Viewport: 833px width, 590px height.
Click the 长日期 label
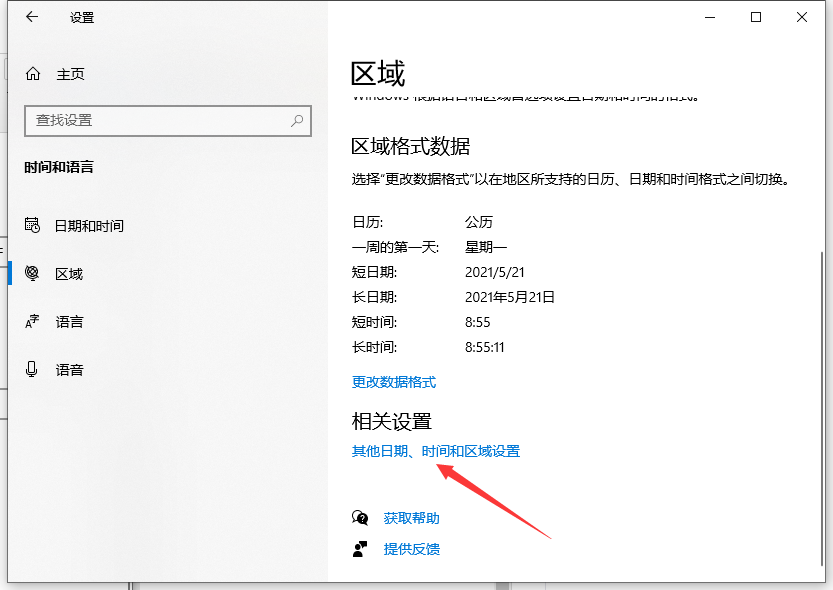tap(374, 297)
